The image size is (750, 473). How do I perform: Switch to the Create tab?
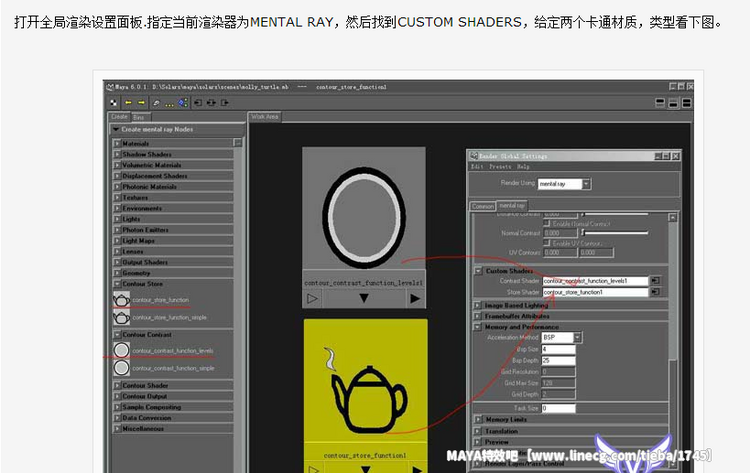[x=119, y=117]
